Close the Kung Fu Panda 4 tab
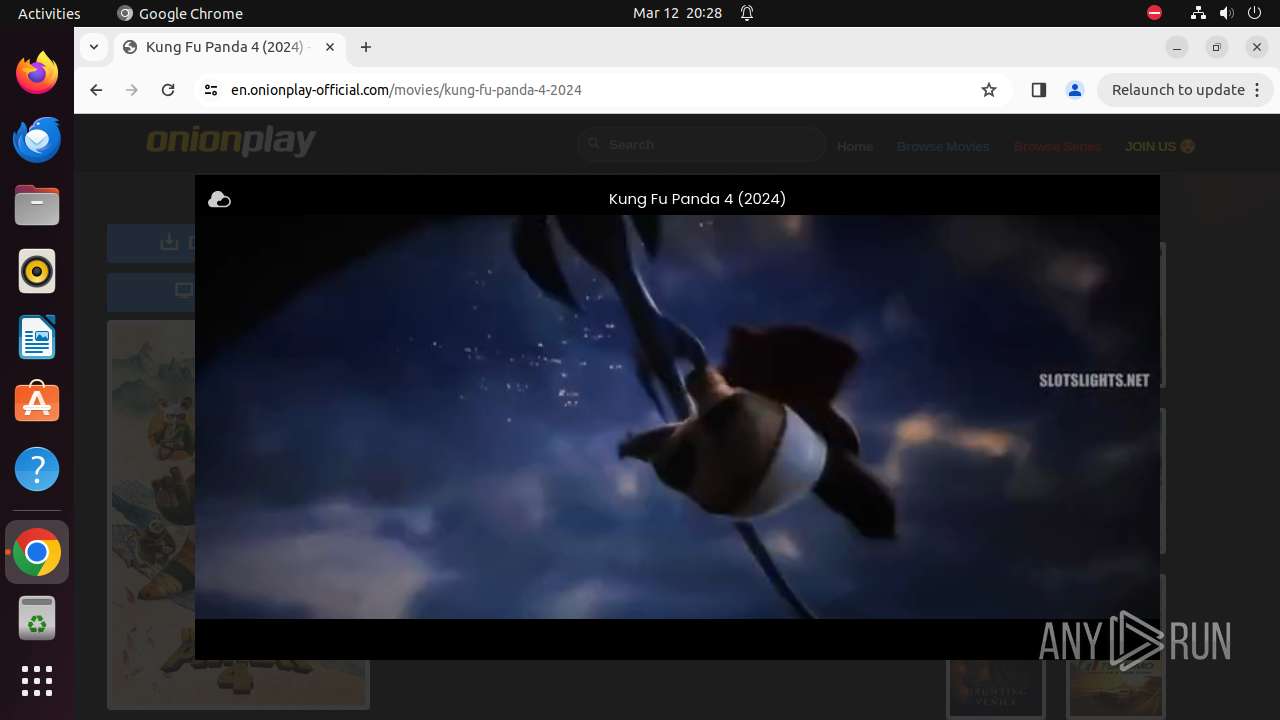 click(328, 47)
